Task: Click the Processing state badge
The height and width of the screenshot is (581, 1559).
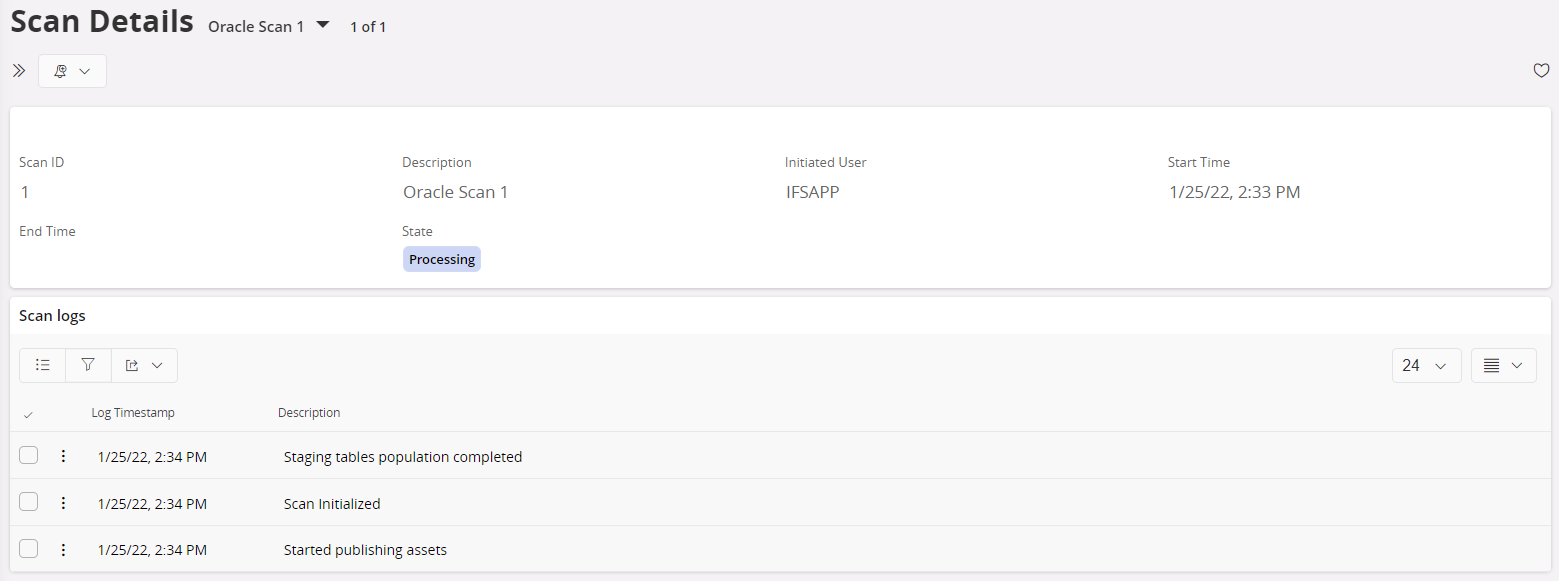Action: coord(442,260)
